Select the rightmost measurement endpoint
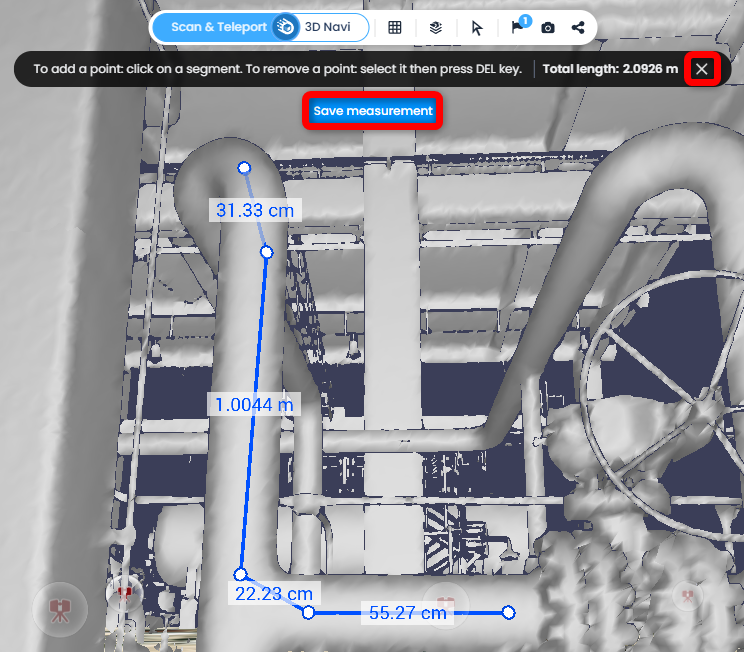 (x=508, y=613)
